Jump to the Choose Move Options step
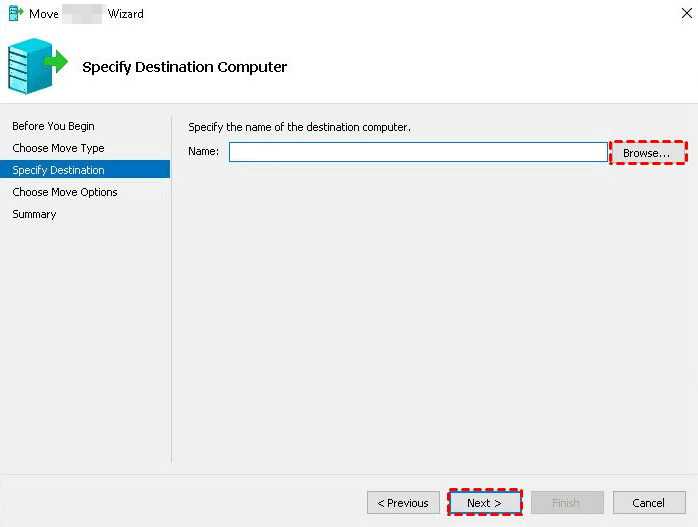 pos(65,192)
